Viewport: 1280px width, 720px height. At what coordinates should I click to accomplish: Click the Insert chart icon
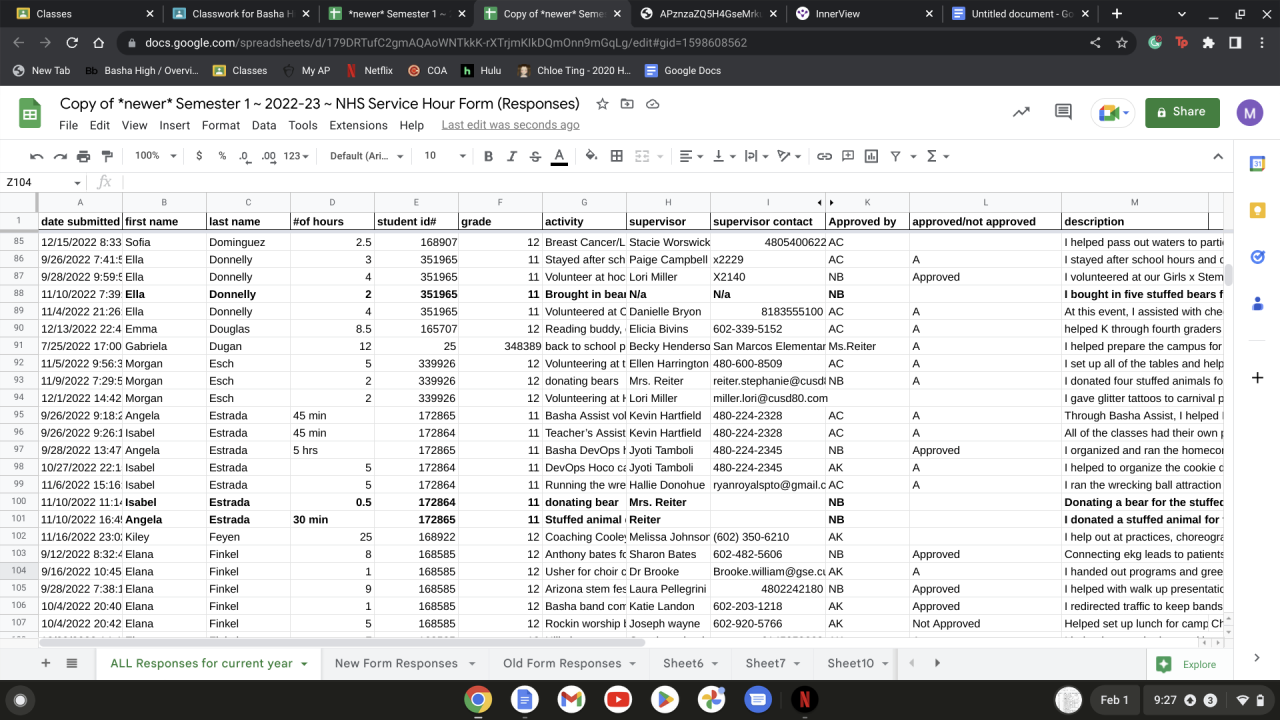[x=871, y=156]
